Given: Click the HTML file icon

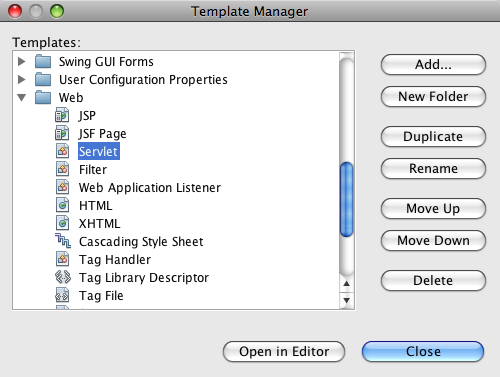Looking at the screenshot, I should pos(62,205).
